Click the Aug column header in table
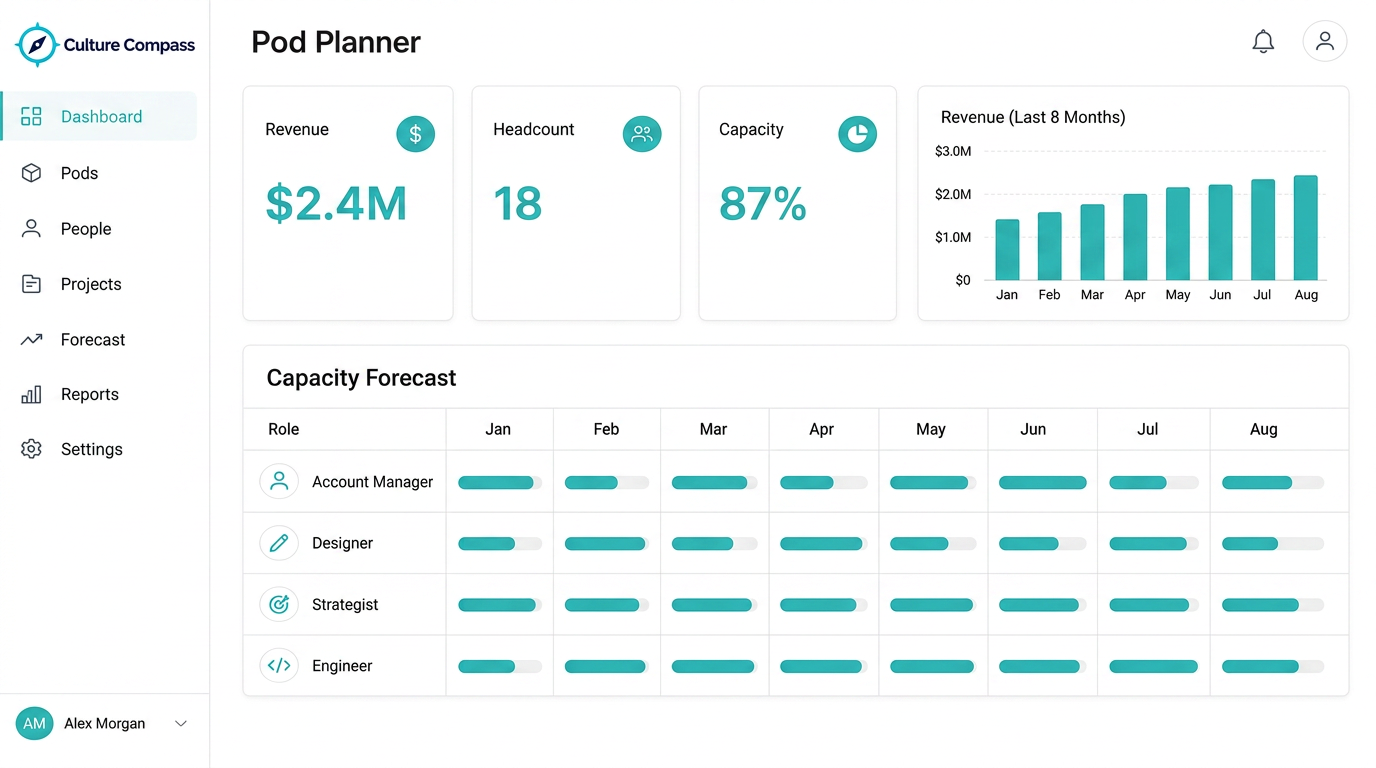 click(1264, 429)
